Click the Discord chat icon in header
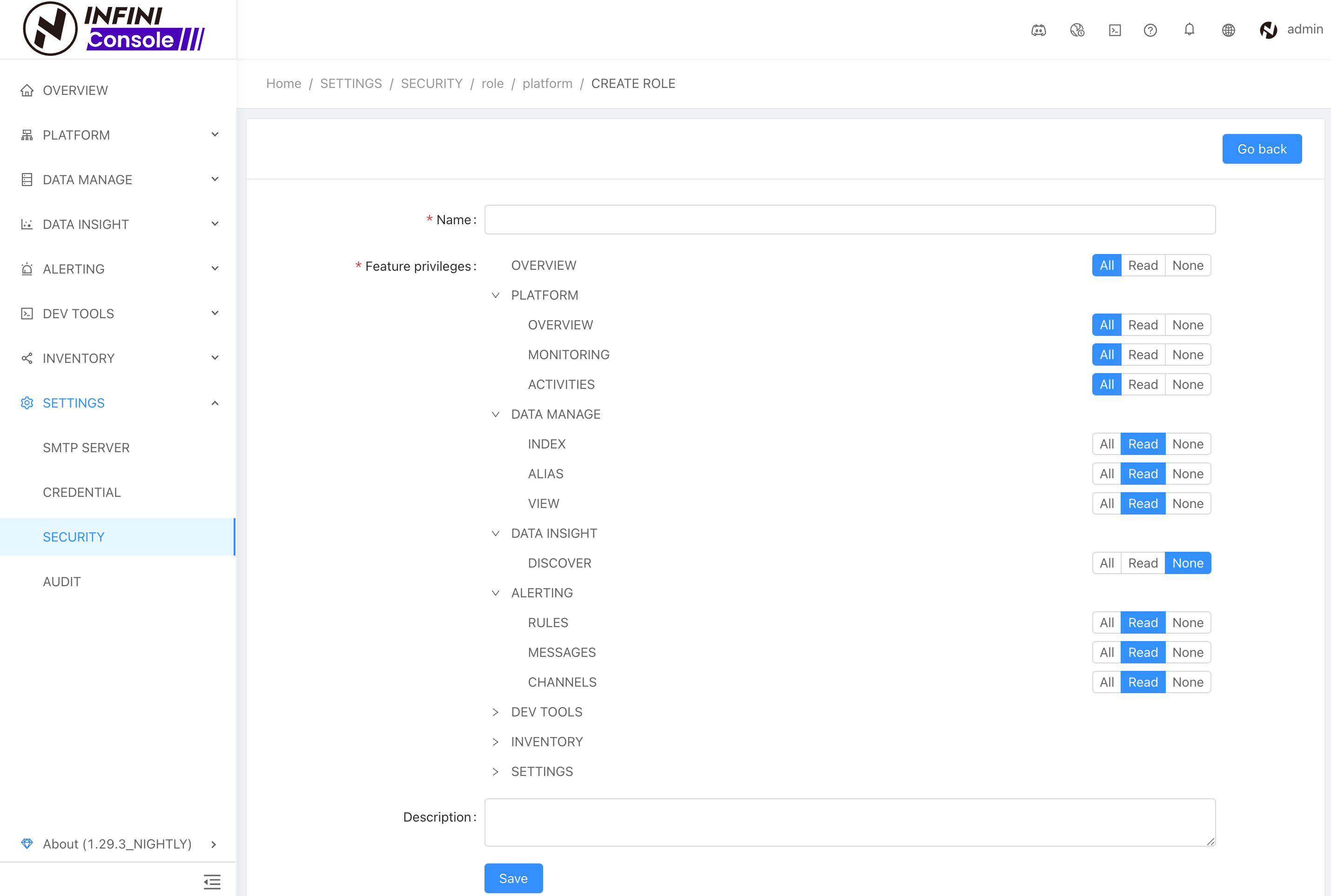 point(1038,30)
